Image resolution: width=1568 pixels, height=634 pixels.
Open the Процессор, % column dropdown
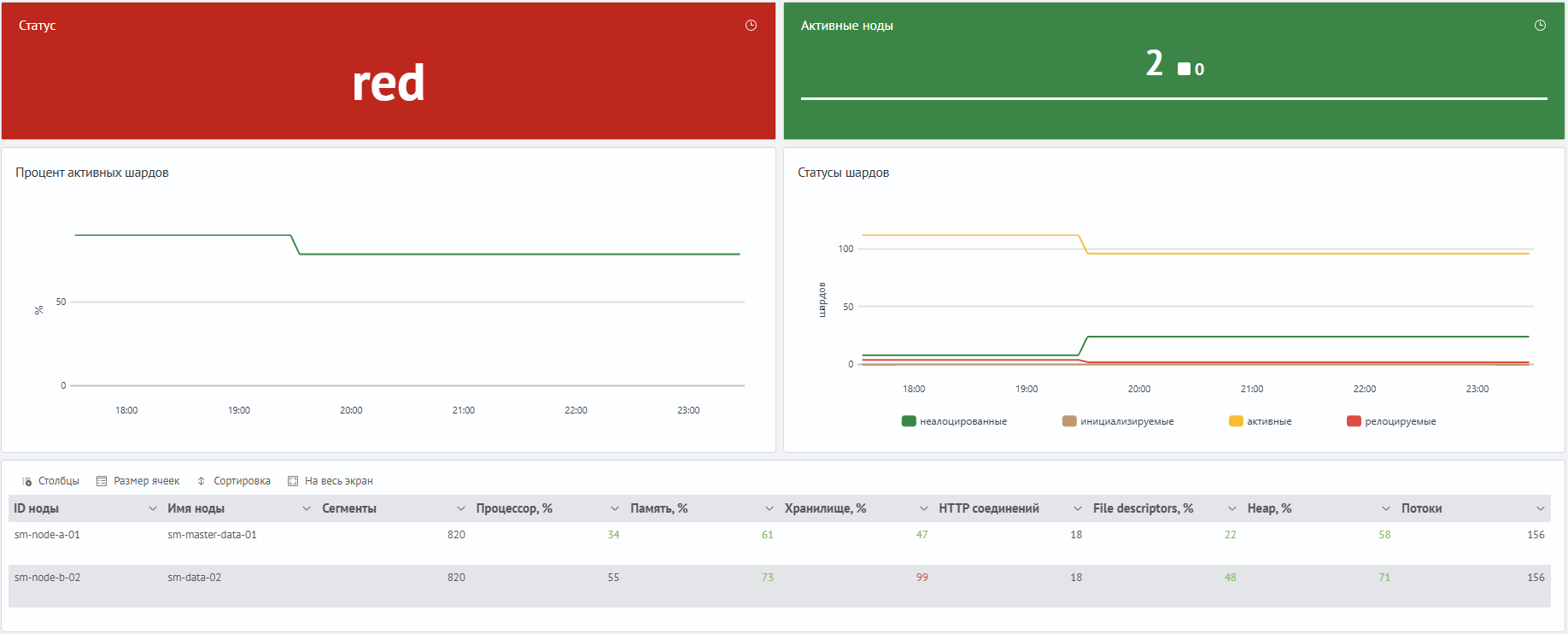(615, 508)
